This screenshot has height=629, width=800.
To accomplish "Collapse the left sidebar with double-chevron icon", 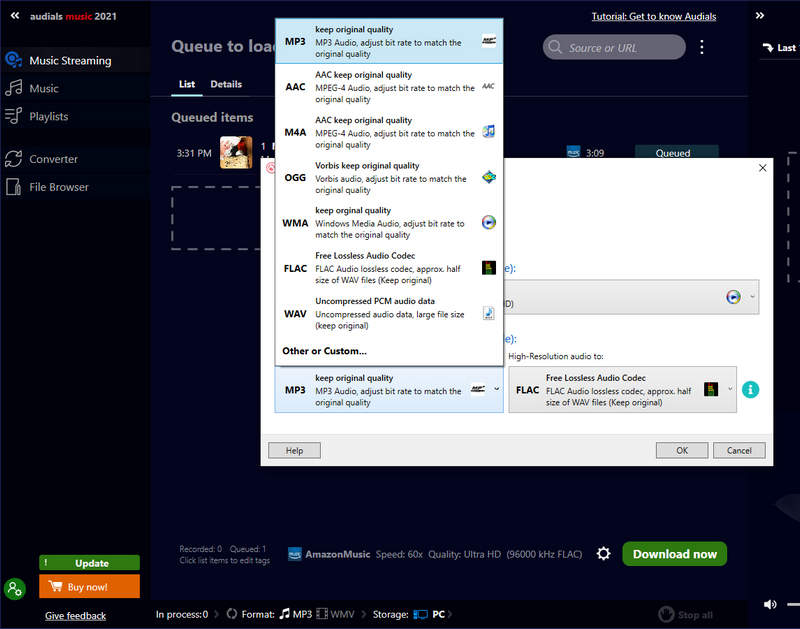I will [15, 16].
